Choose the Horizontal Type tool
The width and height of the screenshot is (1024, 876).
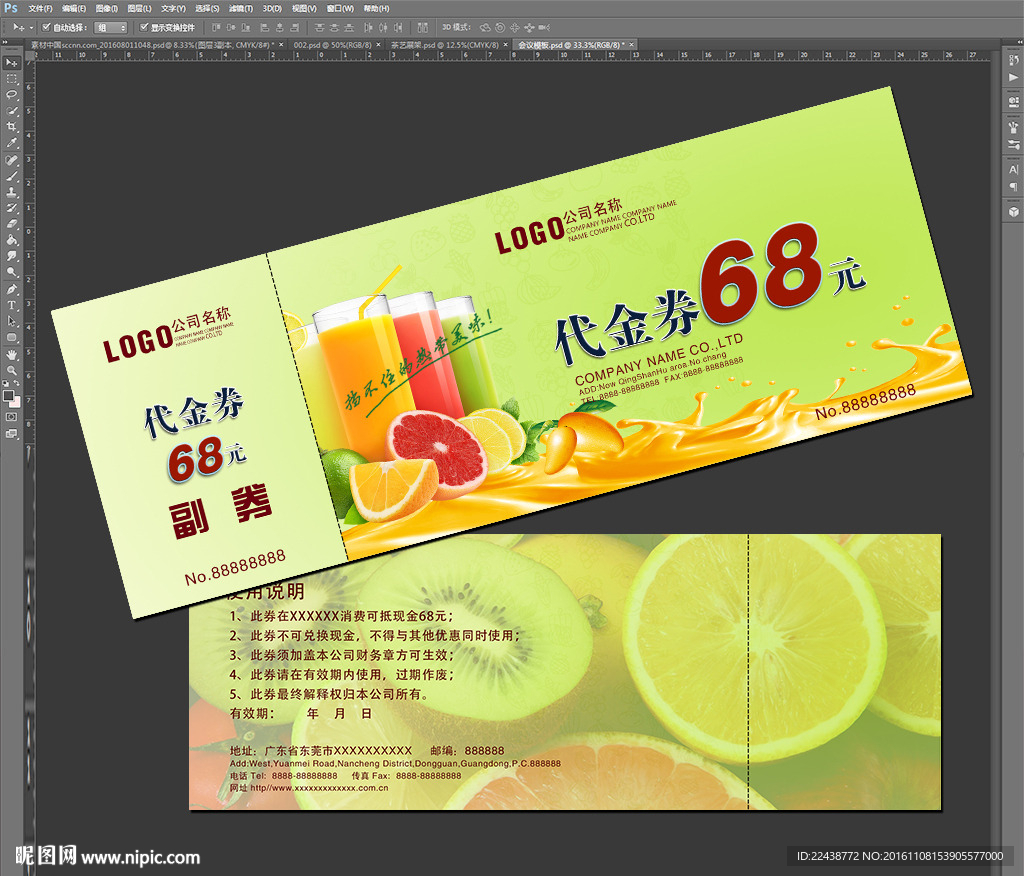(12, 305)
